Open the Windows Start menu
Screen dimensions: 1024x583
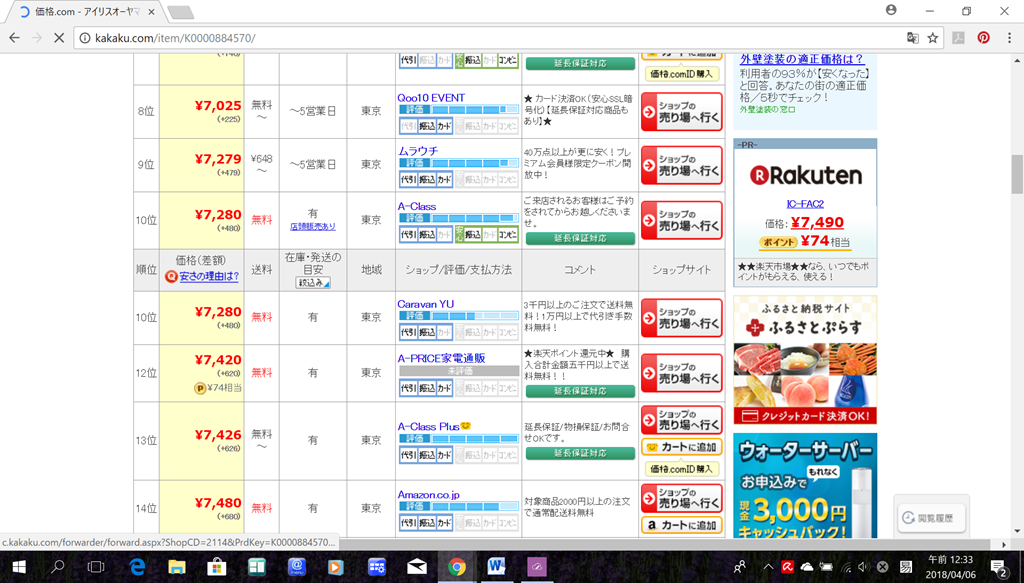[18, 567]
